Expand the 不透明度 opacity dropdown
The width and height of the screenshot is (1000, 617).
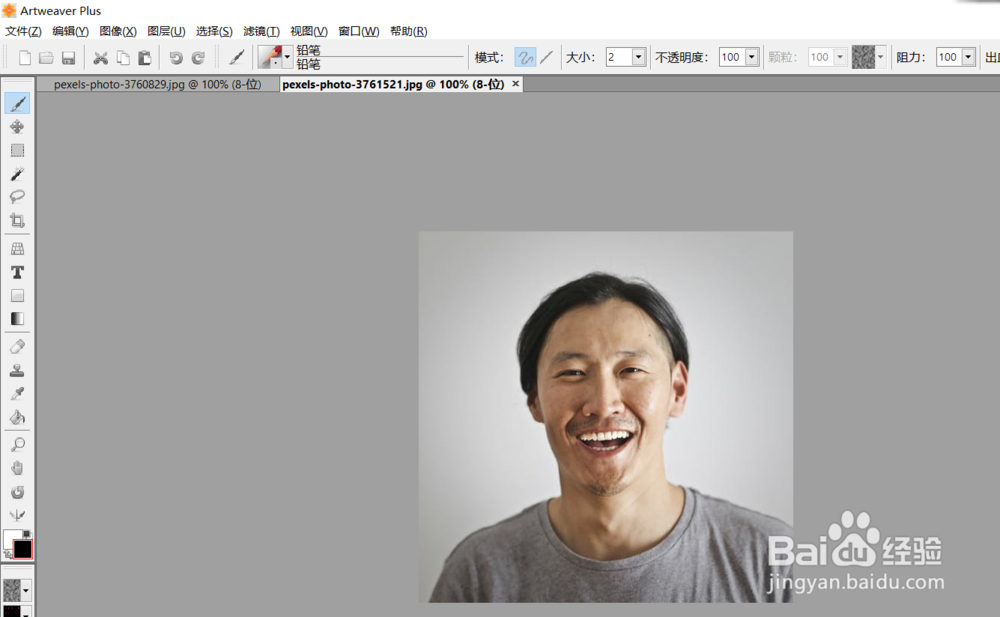point(752,57)
